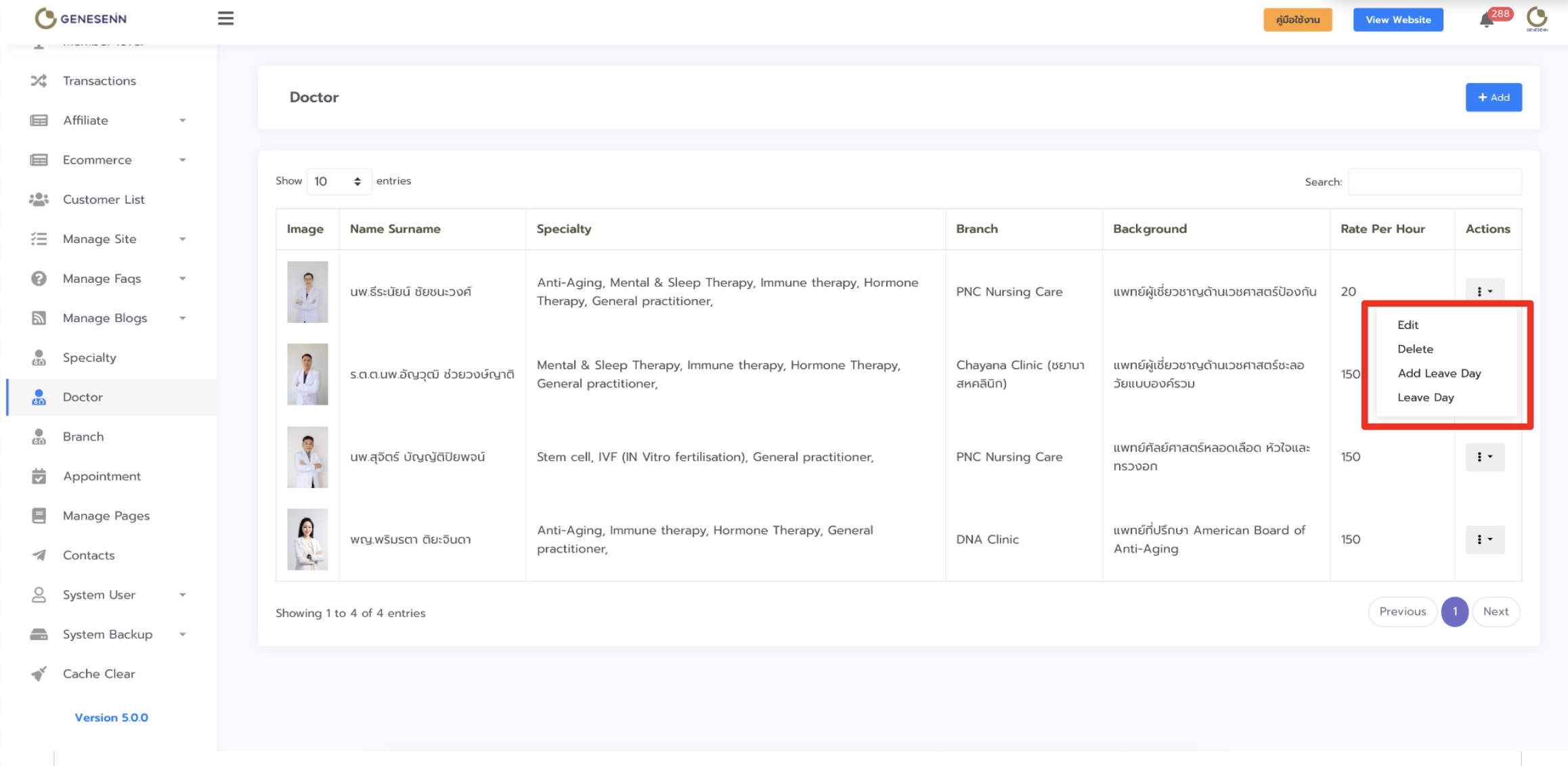Choose Edit from the actions menu
This screenshot has height=766, width=1568.
click(x=1408, y=325)
